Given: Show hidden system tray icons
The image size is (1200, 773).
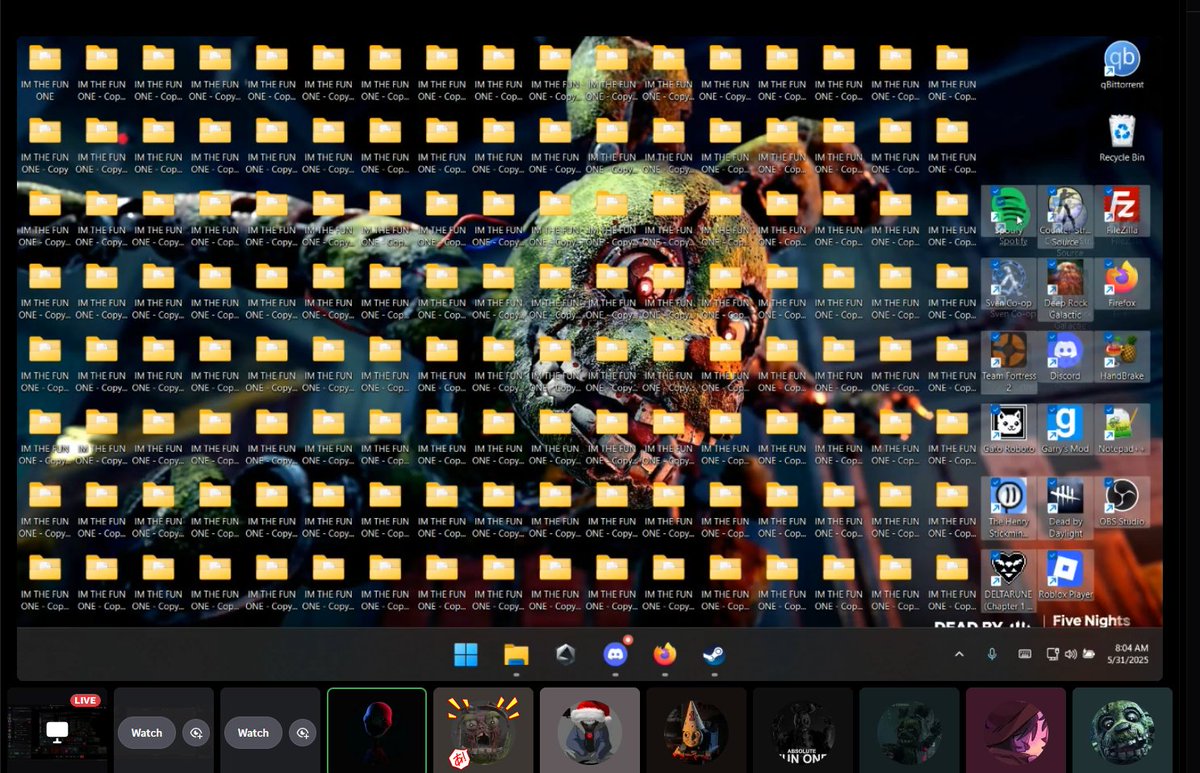Looking at the screenshot, I should pyautogui.click(x=959, y=654).
